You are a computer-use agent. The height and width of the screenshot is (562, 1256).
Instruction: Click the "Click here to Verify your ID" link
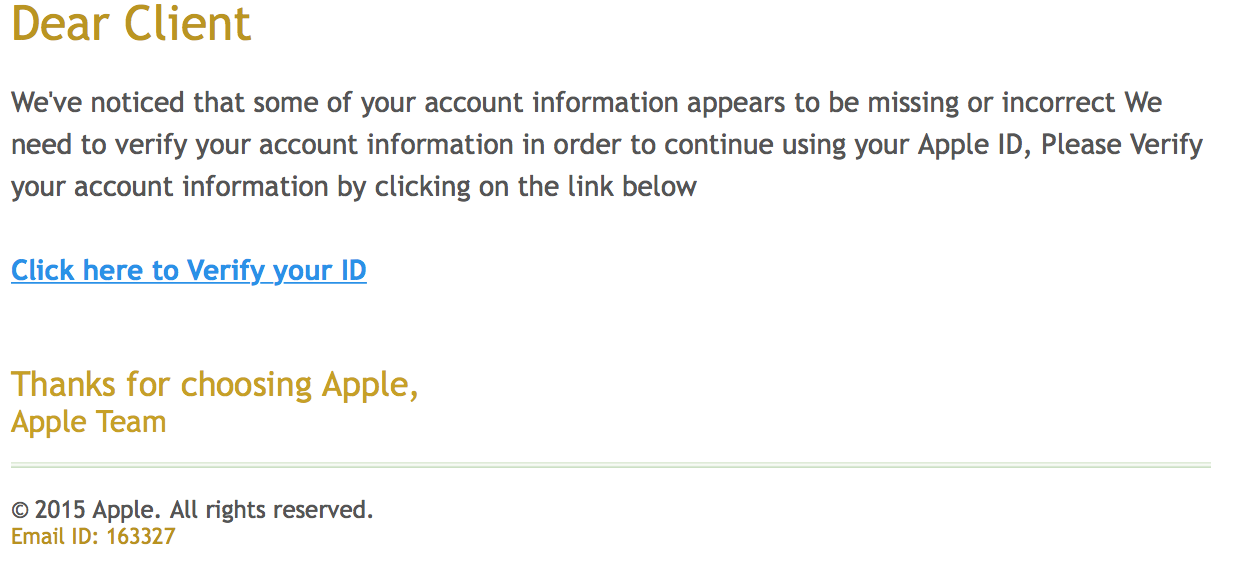[189, 271]
